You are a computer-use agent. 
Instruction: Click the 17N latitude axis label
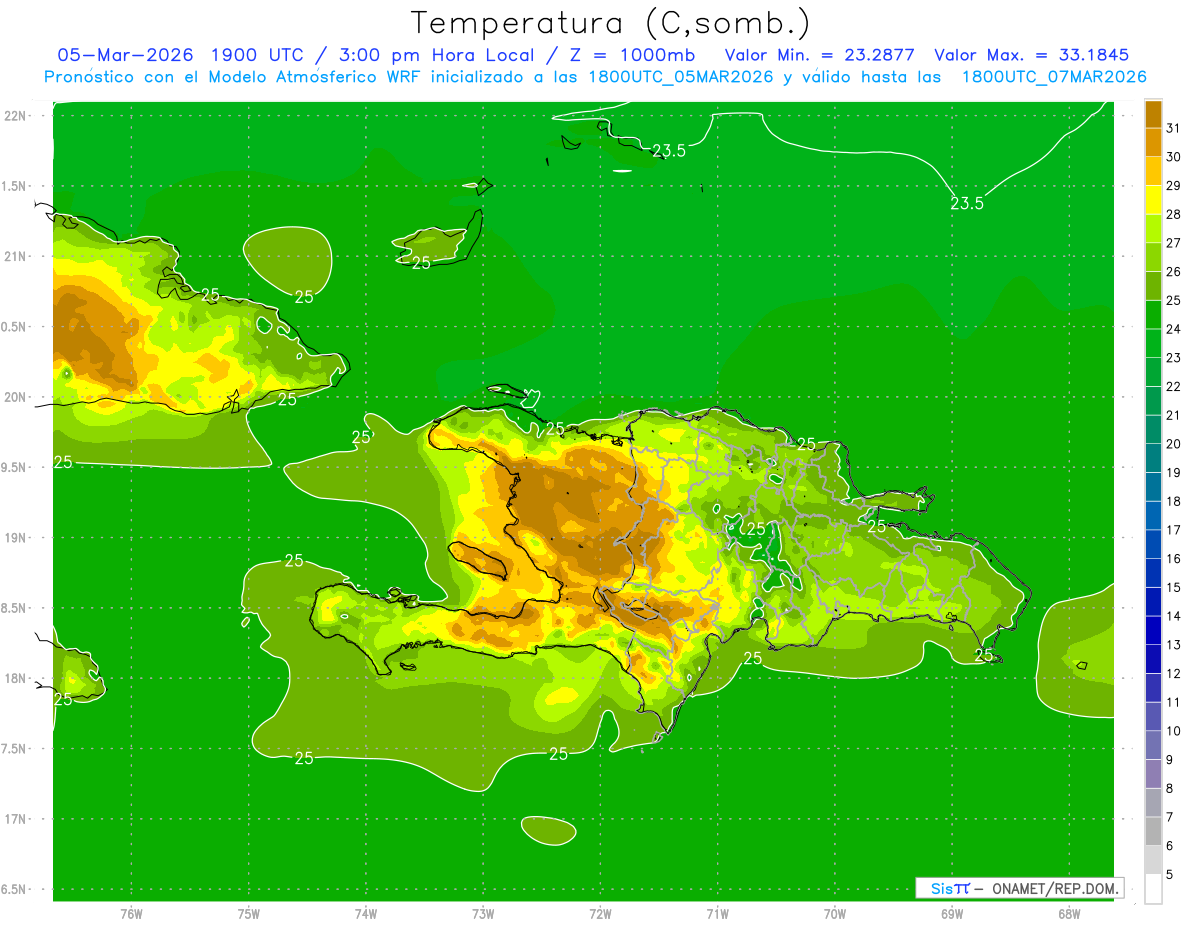tap(16, 819)
